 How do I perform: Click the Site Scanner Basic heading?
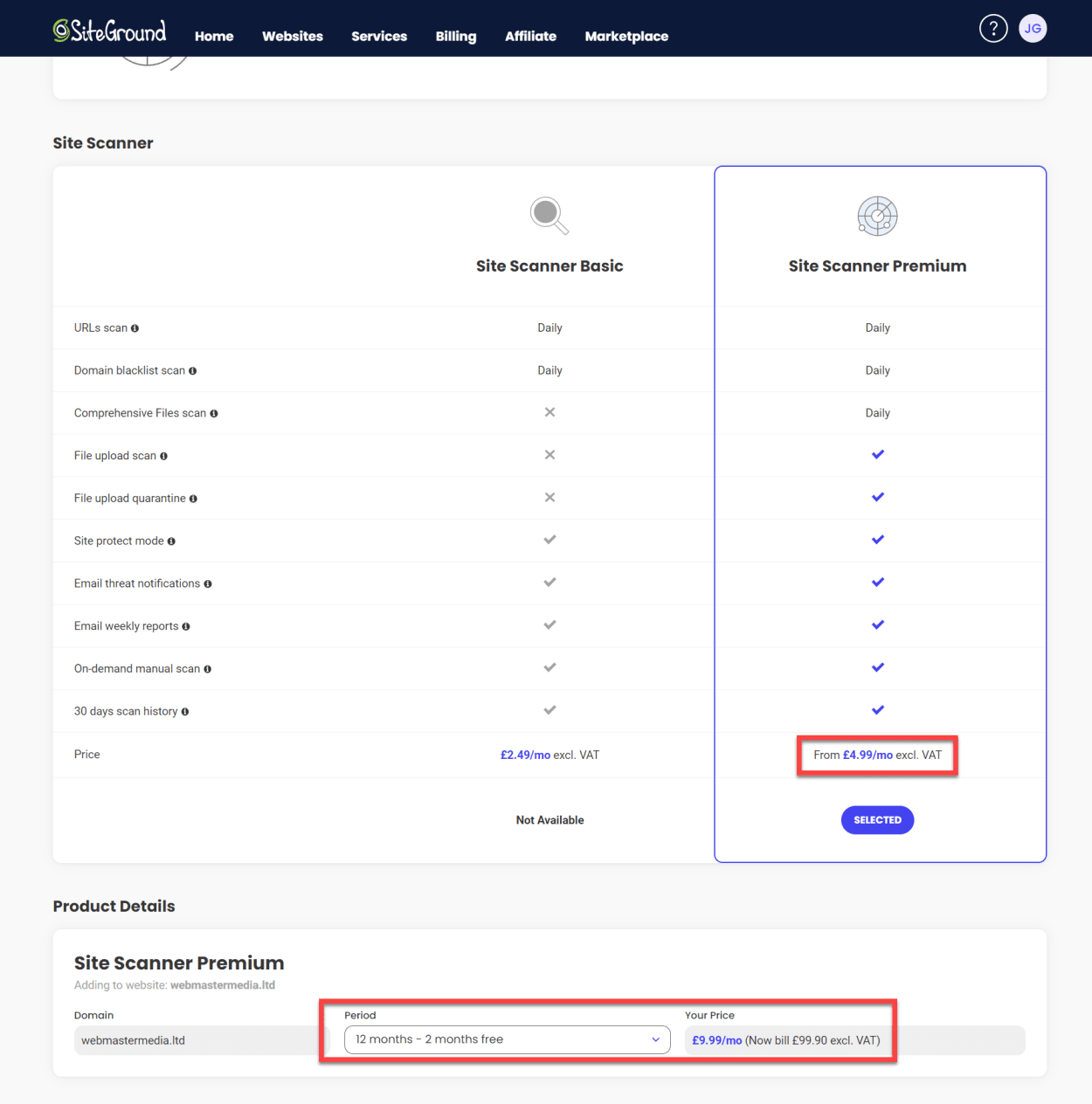point(549,266)
